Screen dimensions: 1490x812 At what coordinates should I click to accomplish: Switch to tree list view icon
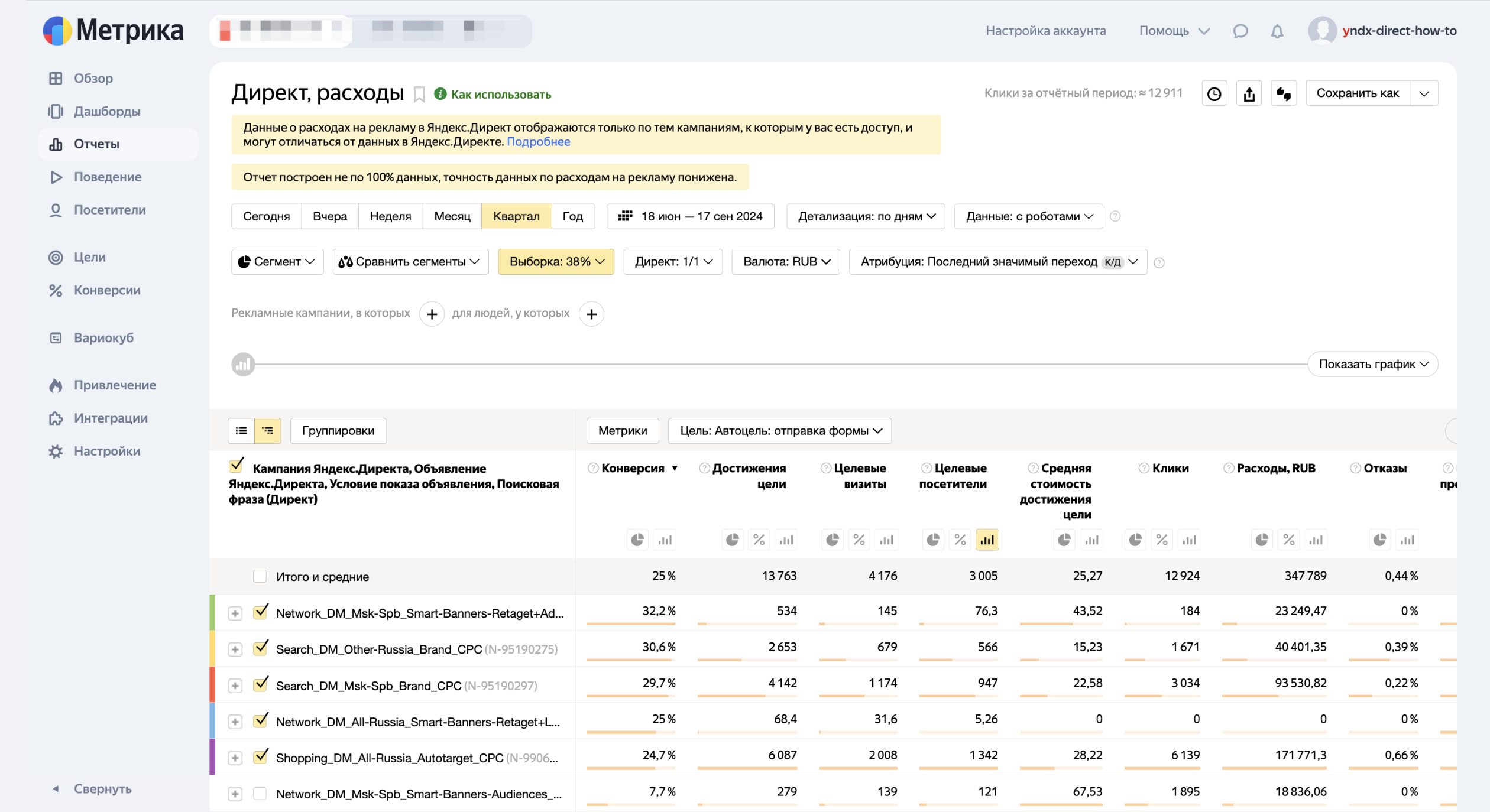click(x=268, y=431)
